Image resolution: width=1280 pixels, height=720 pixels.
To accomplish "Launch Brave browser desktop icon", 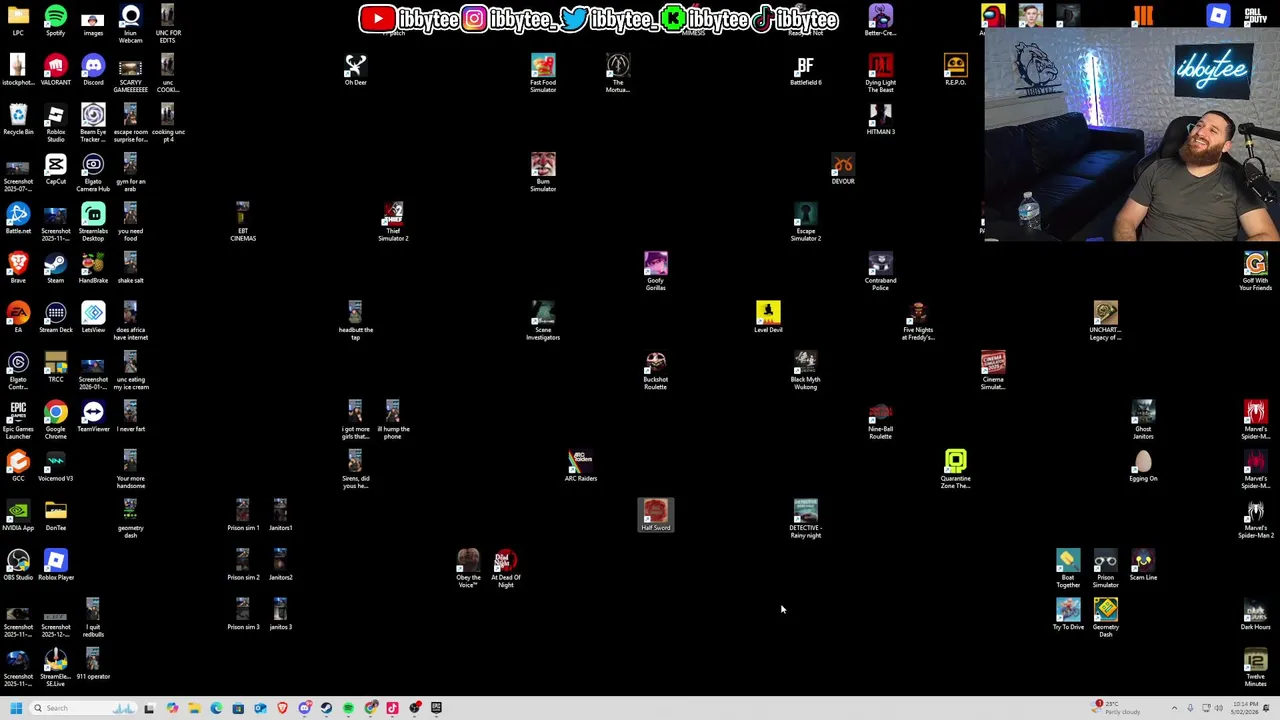I will pos(18,267).
